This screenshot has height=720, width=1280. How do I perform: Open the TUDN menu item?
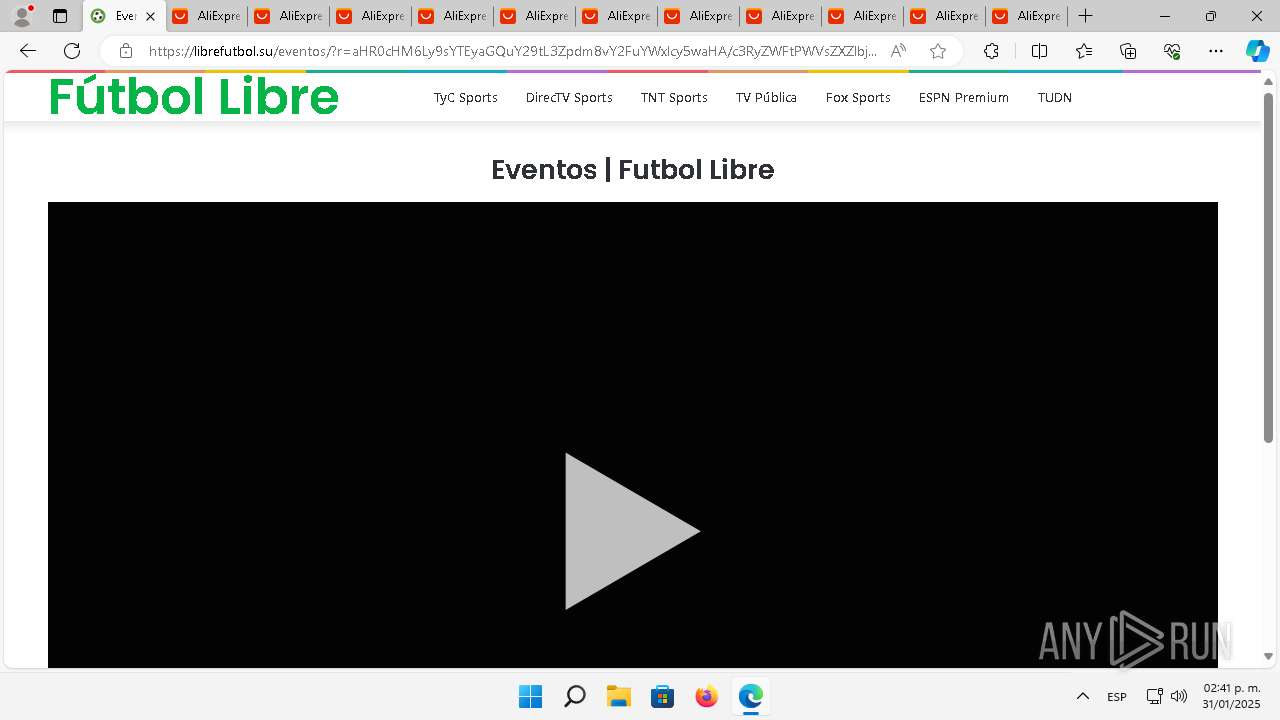pyautogui.click(x=1054, y=98)
